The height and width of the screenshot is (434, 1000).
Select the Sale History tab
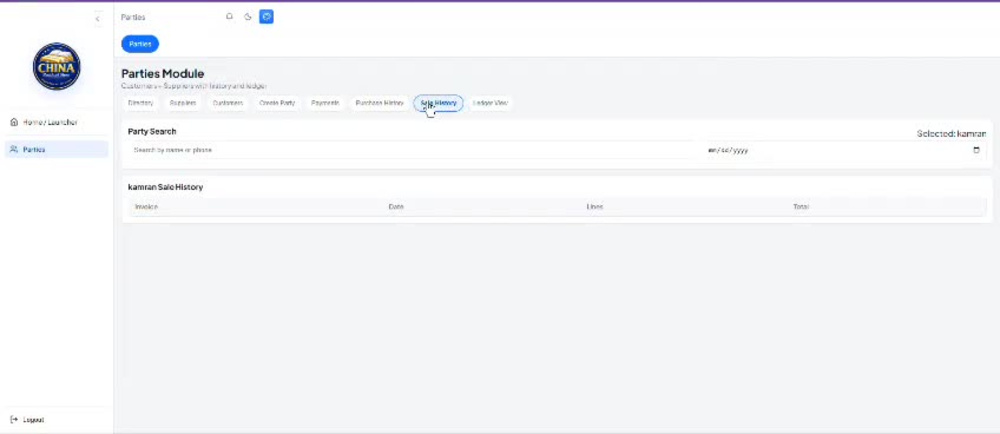click(438, 103)
